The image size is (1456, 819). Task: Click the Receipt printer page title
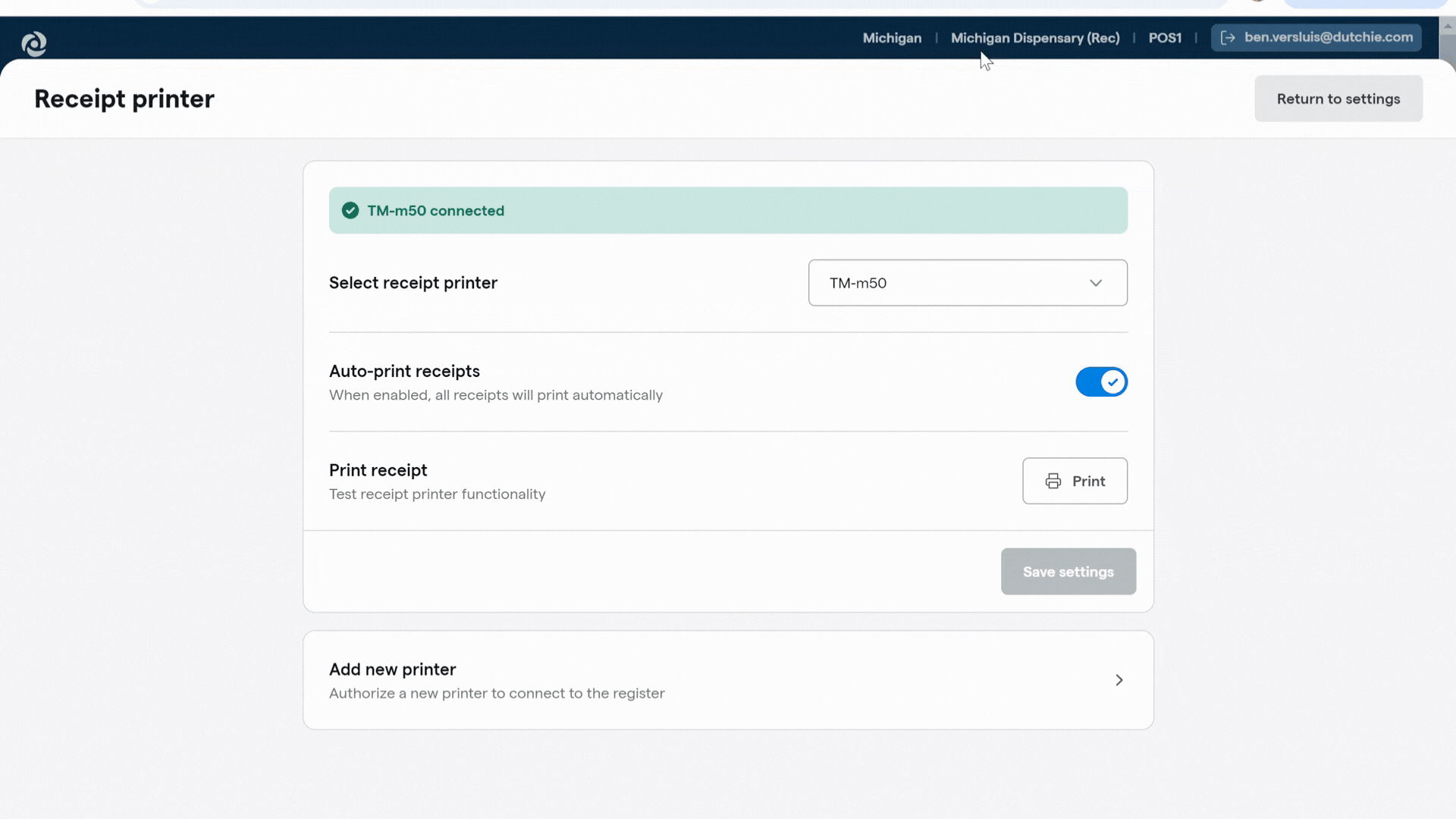click(124, 99)
